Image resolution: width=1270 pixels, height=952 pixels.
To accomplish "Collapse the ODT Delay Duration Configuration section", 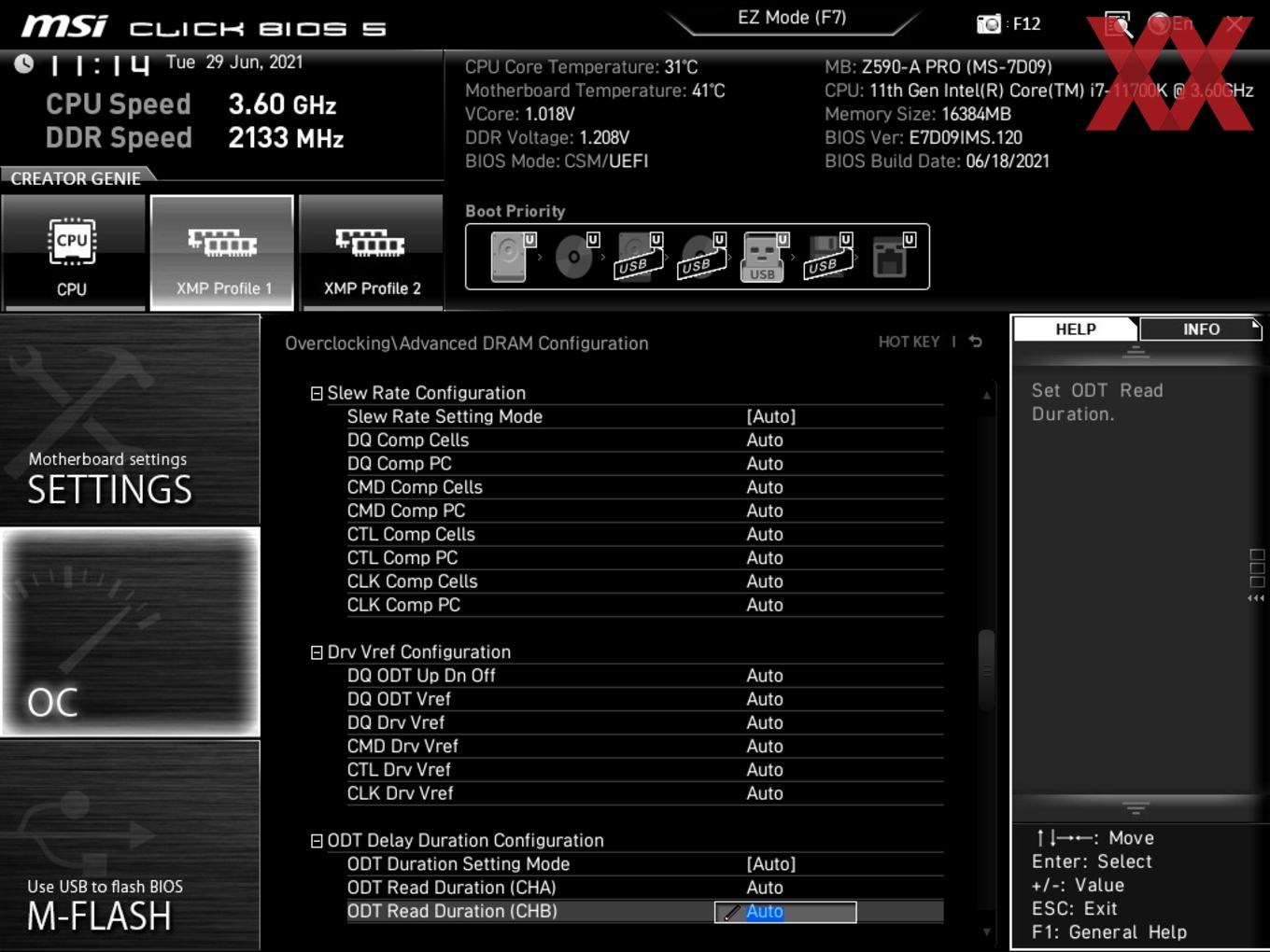I will click(x=317, y=841).
